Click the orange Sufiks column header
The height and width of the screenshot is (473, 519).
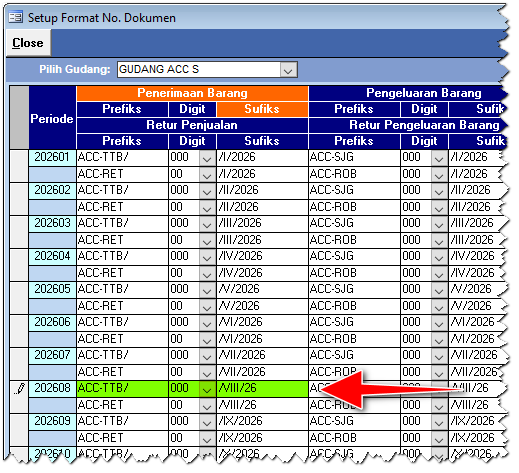pyautogui.click(x=262, y=109)
